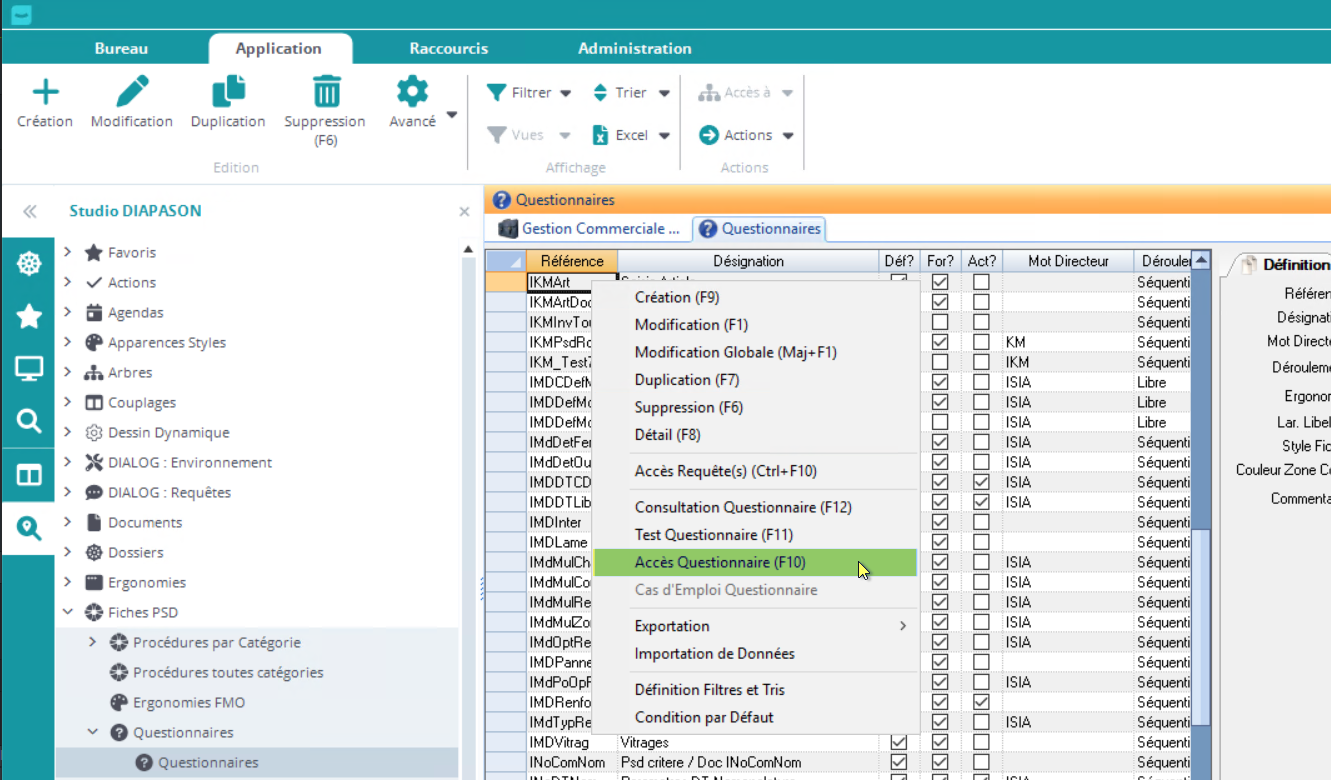Open the Filtrer dropdown
This screenshot has height=780, width=1331.
529,93
